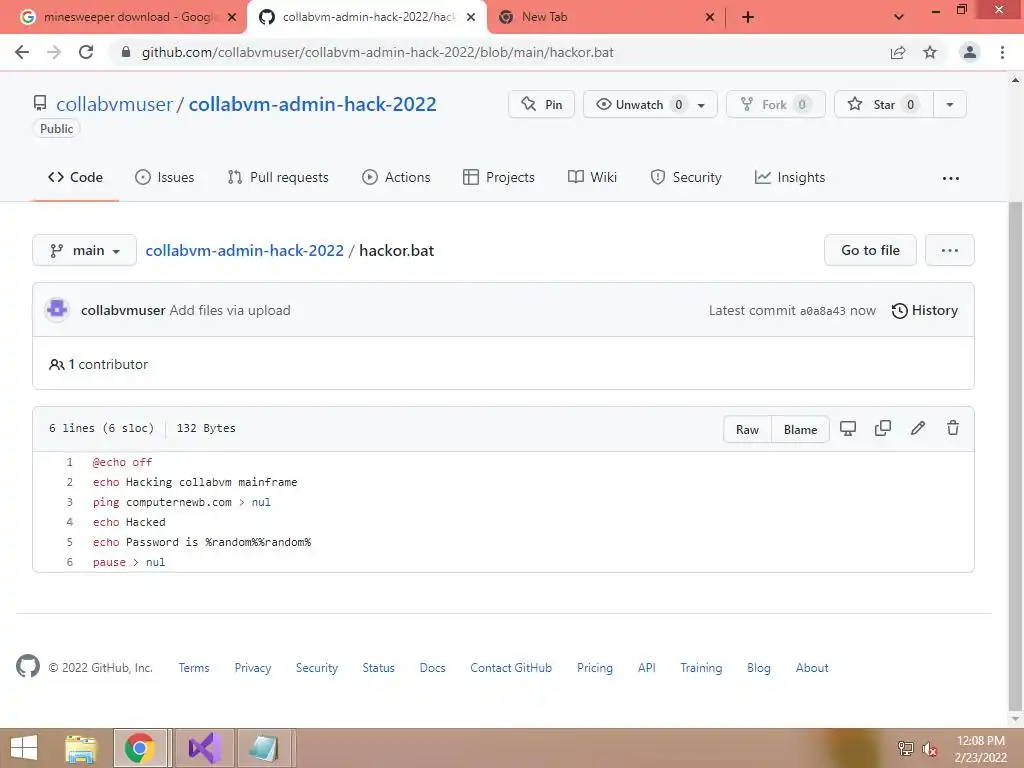Image resolution: width=1024 pixels, height=768 pixels.
Task: Click the collabvmuser avatar in commit row
Action: 57,310
